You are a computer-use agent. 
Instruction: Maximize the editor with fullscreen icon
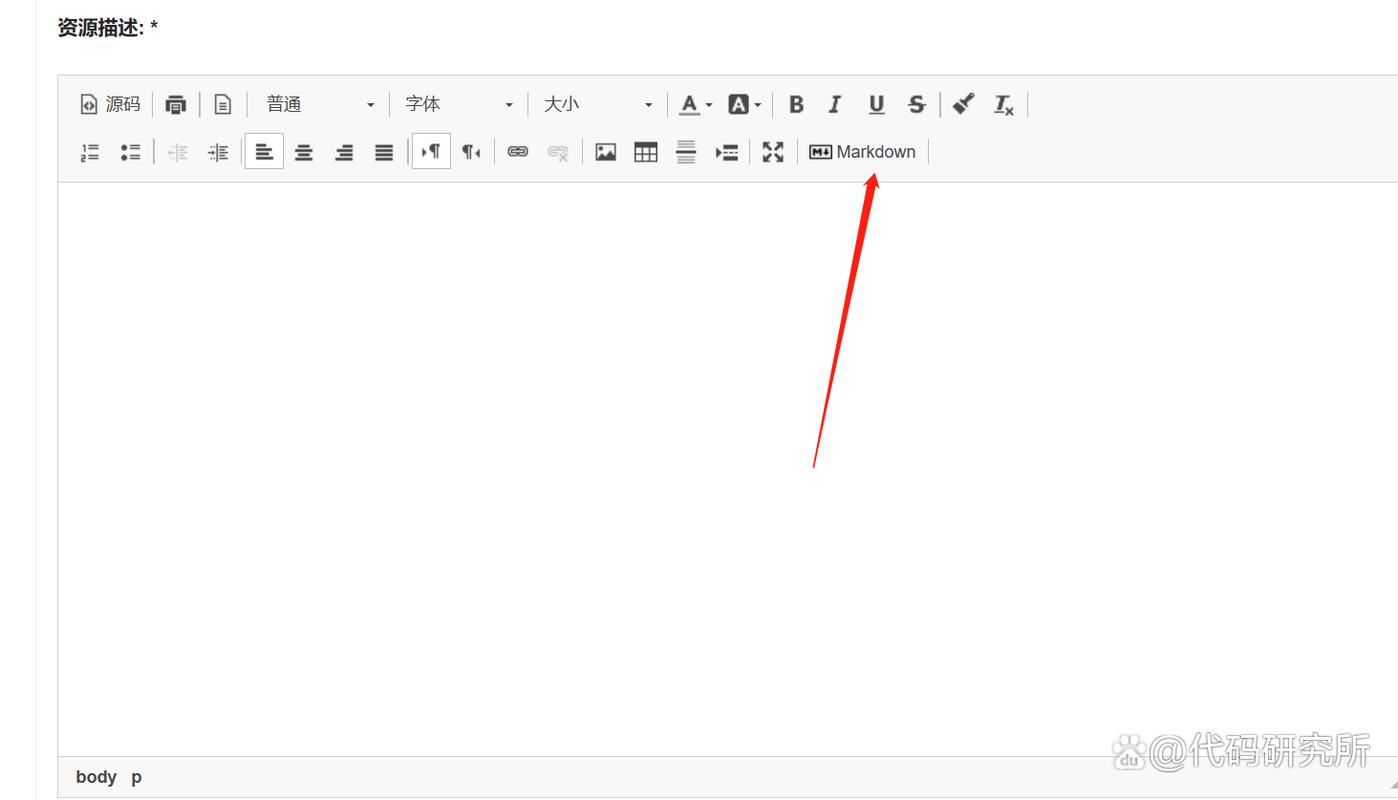[773, 152]
